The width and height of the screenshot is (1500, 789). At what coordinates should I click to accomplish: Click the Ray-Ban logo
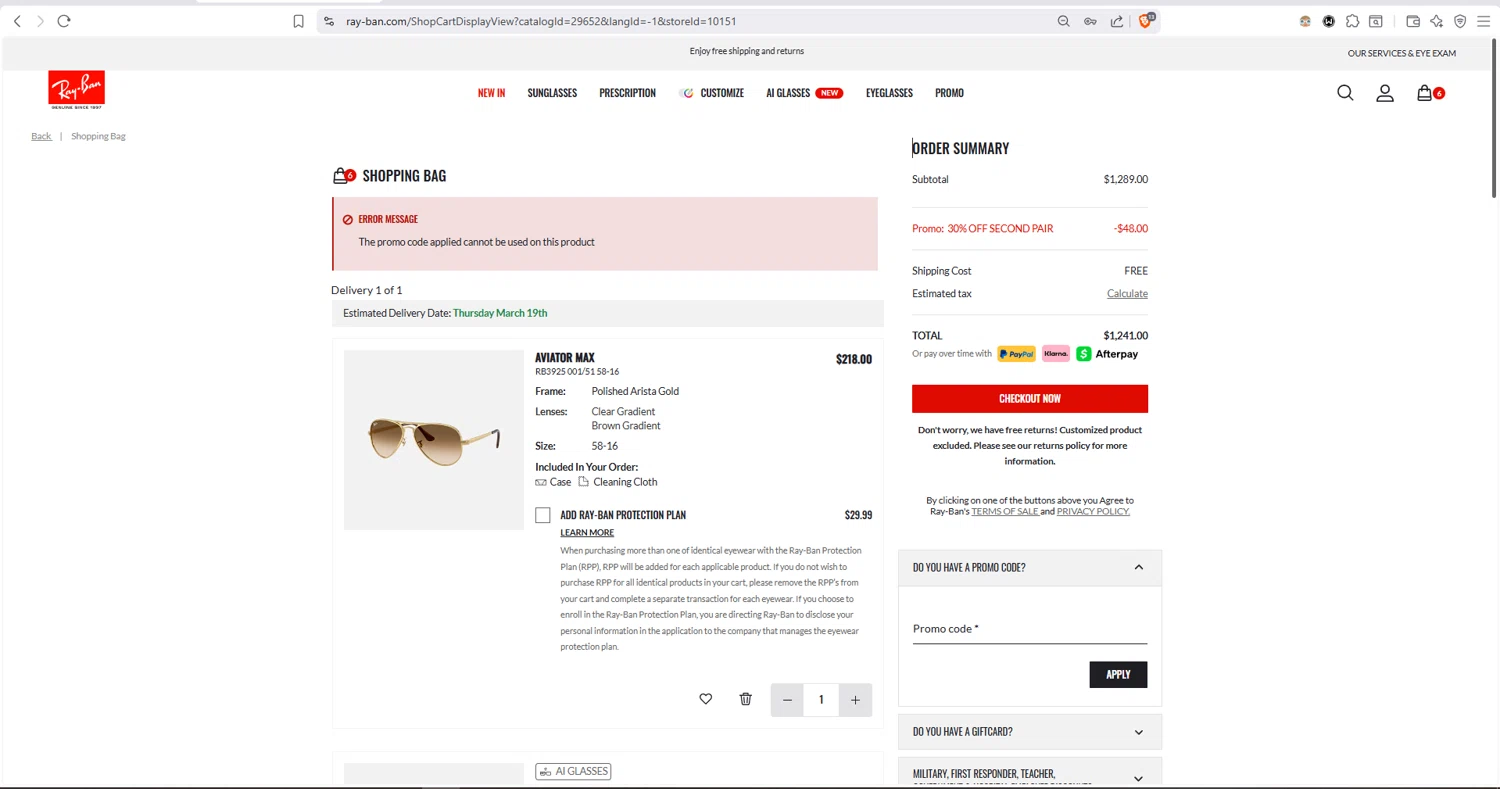[76, 90]
